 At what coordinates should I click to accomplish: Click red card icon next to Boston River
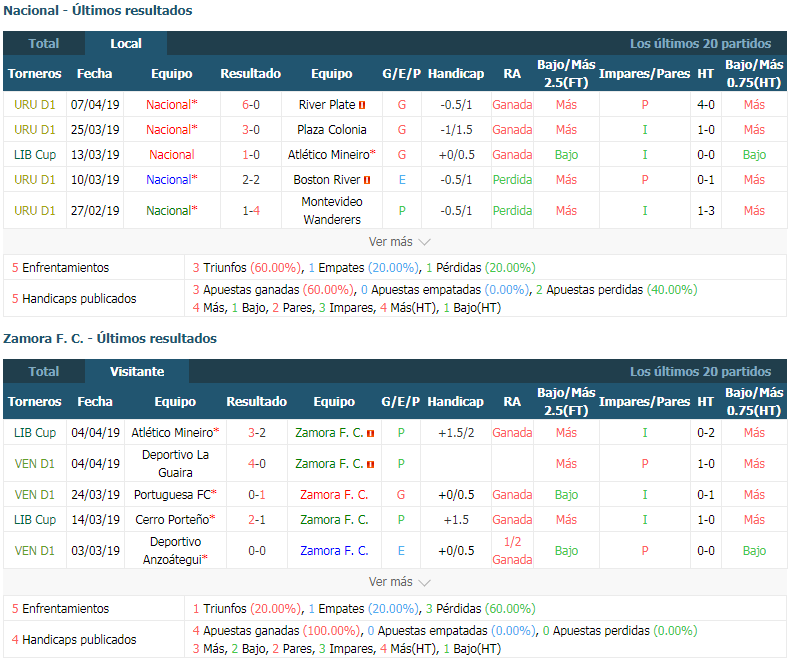[367, 180]
